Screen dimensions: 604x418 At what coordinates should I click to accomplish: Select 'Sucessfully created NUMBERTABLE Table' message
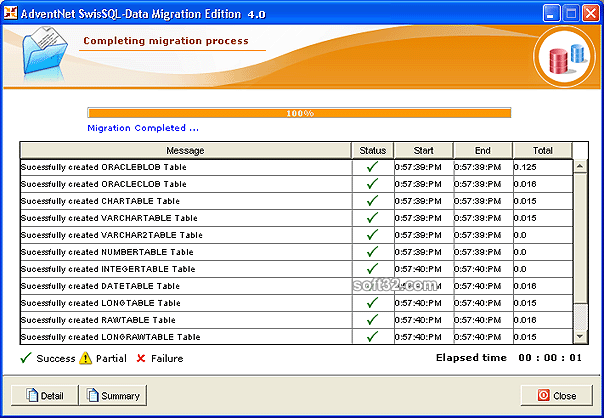(107, 252)
